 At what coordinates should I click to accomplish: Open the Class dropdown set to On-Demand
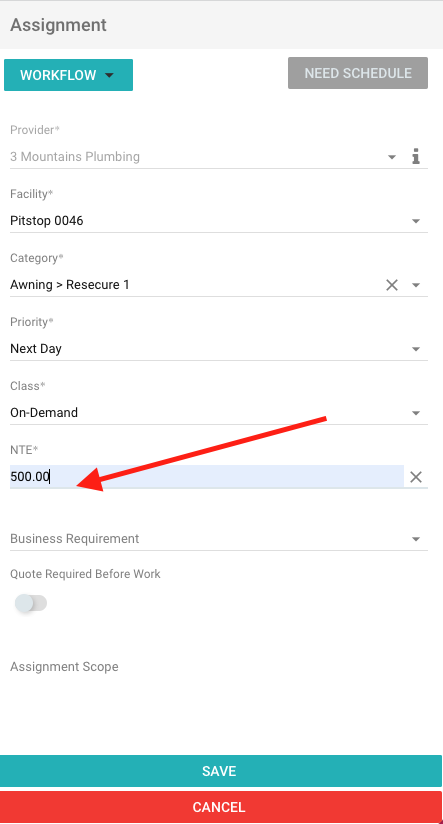click(x=219, y=413)
